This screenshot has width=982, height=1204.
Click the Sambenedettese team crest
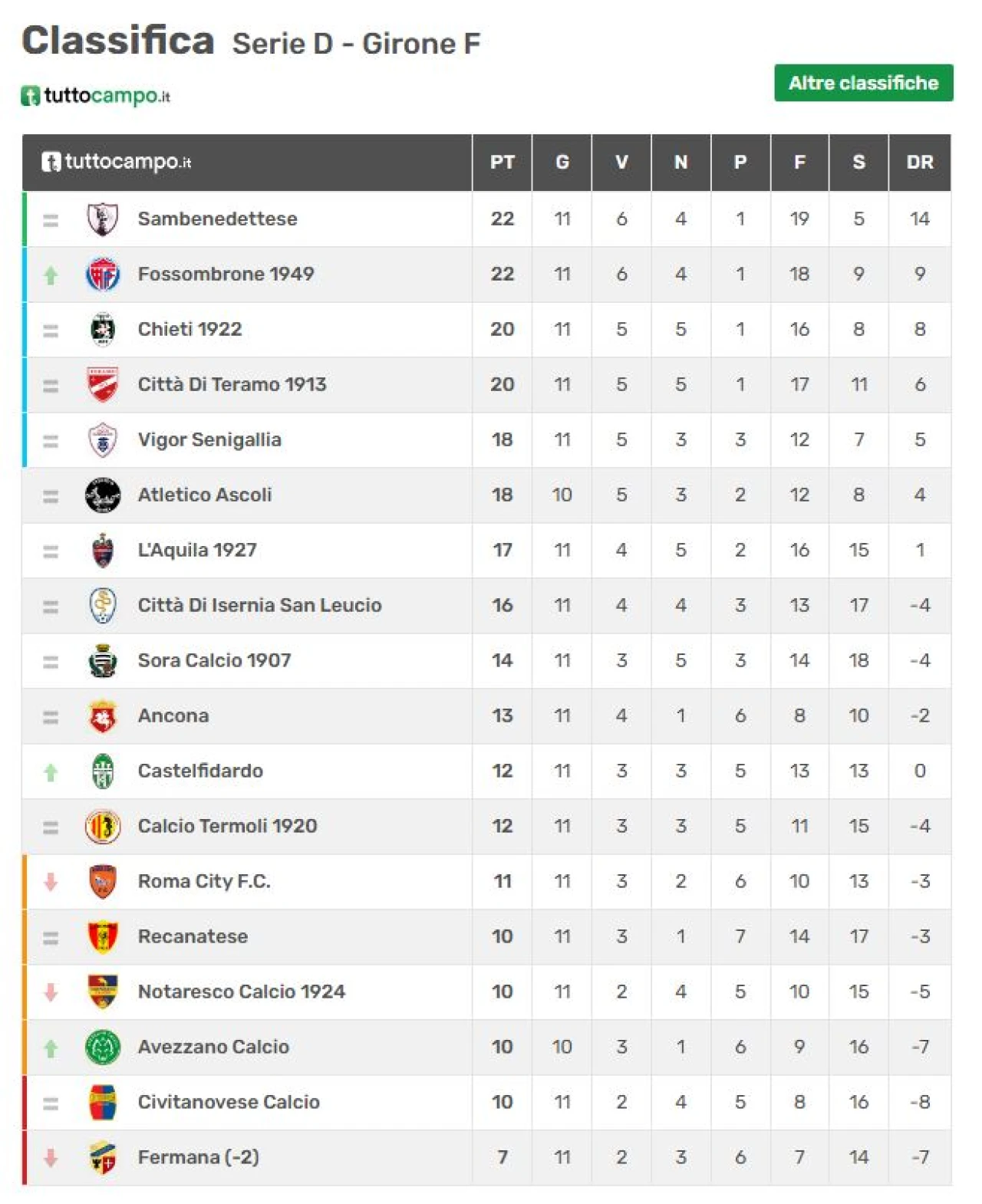(102, 219)
